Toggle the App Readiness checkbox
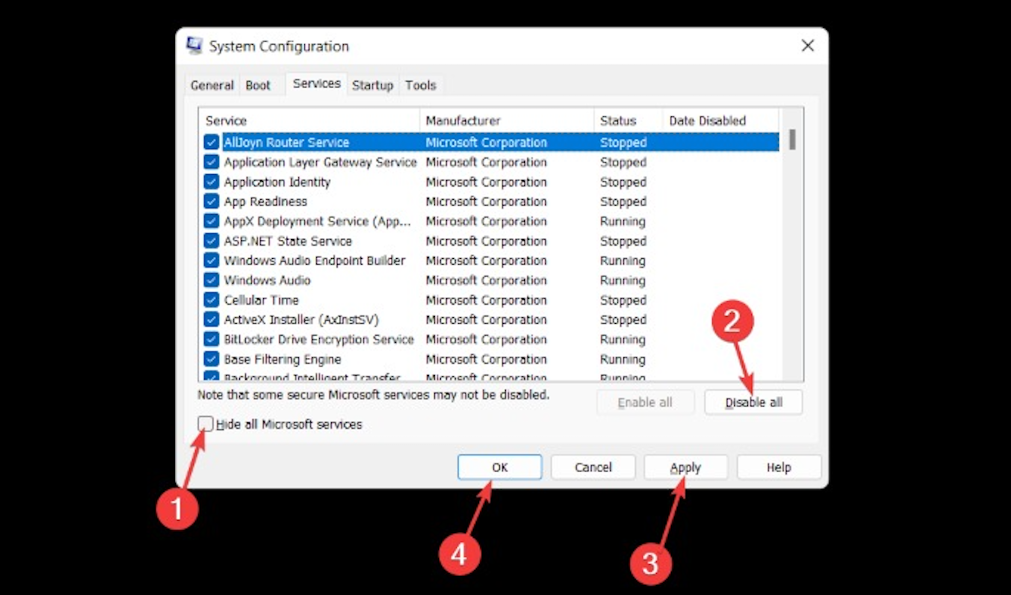The width and height of the screenshot is (1011, 595). [x=211, y=202]
